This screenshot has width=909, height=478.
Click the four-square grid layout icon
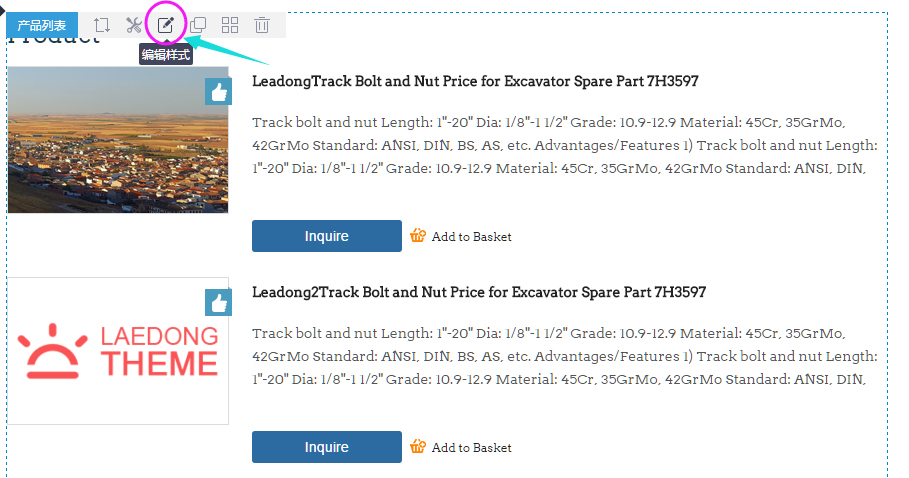click(x=230, y=25)
